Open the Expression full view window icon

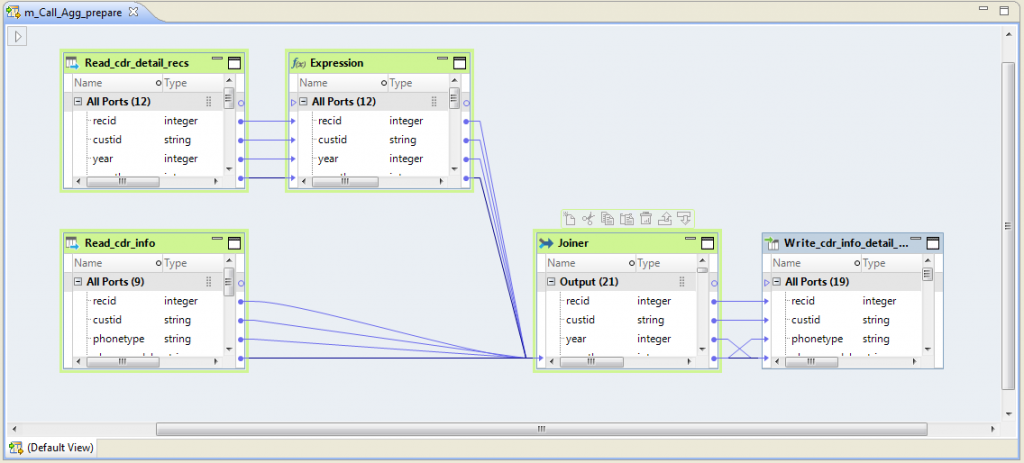(460, 63)
